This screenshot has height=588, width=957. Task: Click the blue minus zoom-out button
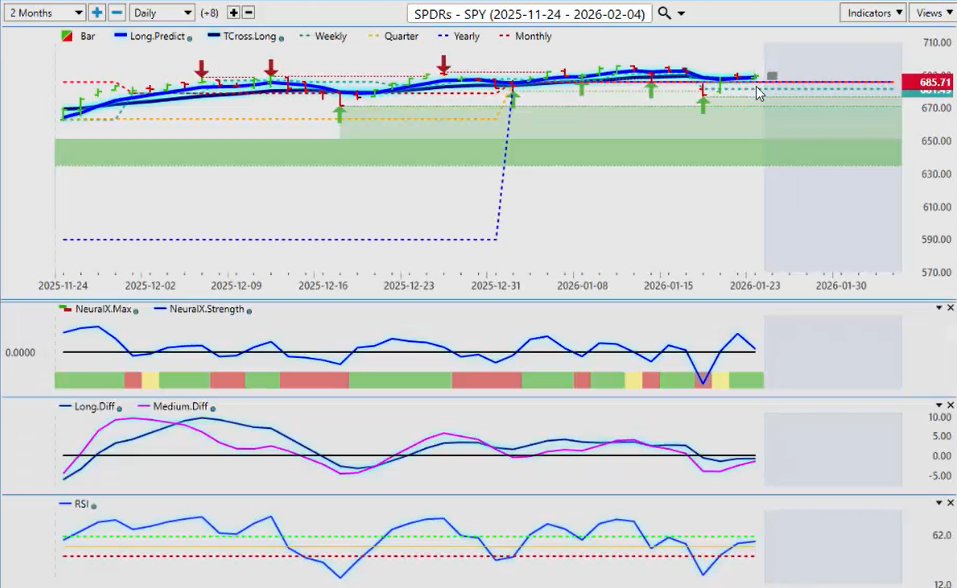(117, 13)
